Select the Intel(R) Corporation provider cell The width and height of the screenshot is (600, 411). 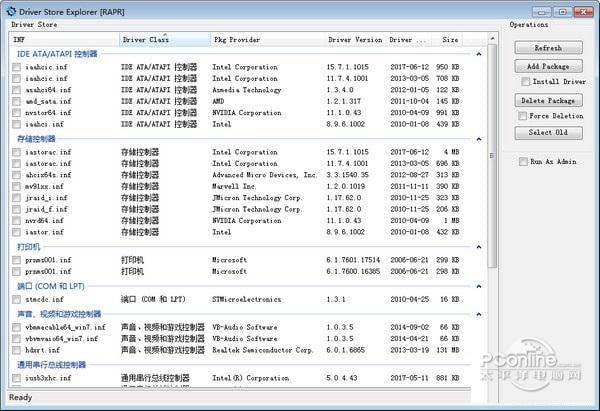pyautogui.click(x=251, y=378)
